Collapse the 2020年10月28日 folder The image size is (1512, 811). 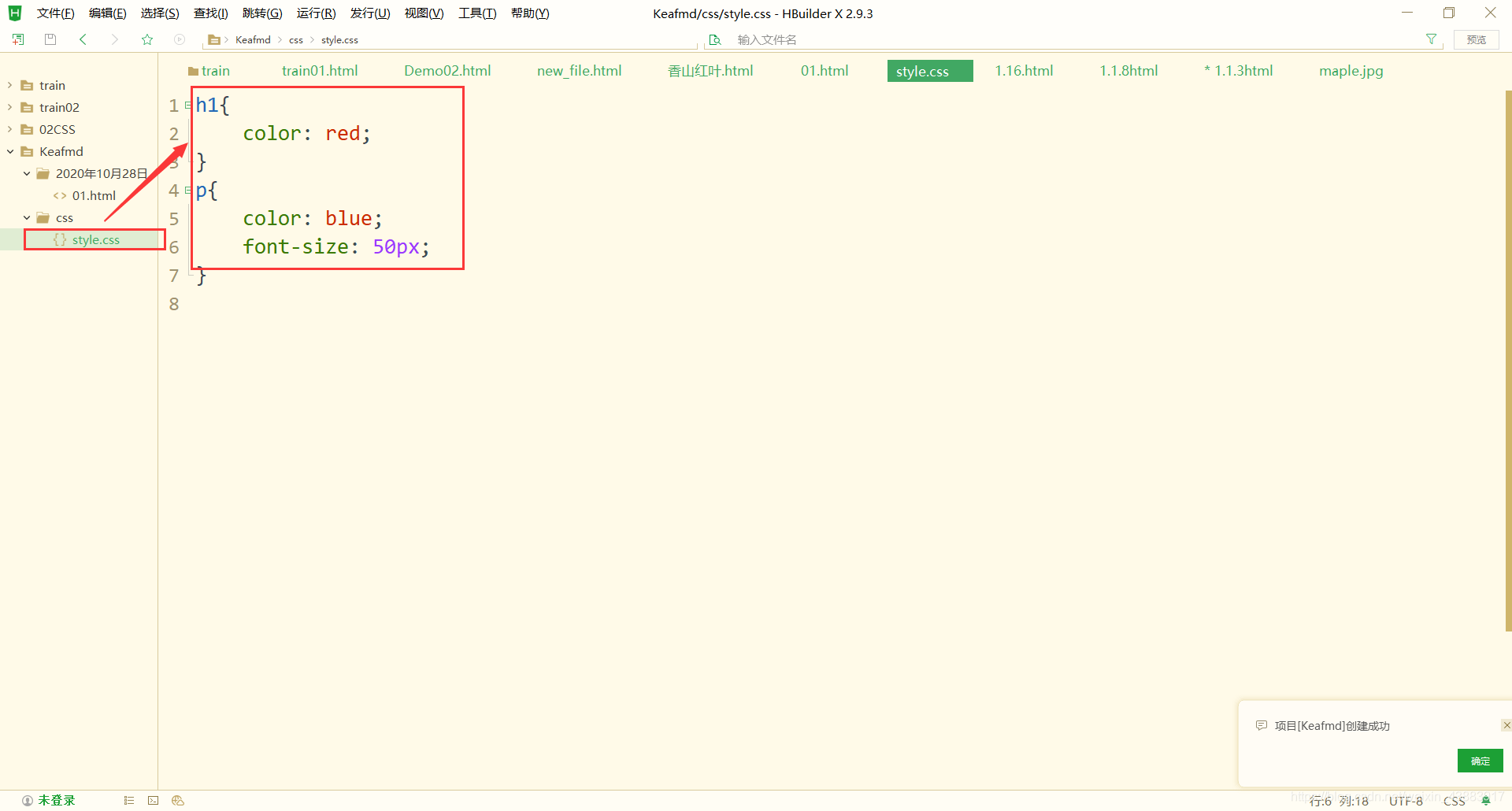26,173
